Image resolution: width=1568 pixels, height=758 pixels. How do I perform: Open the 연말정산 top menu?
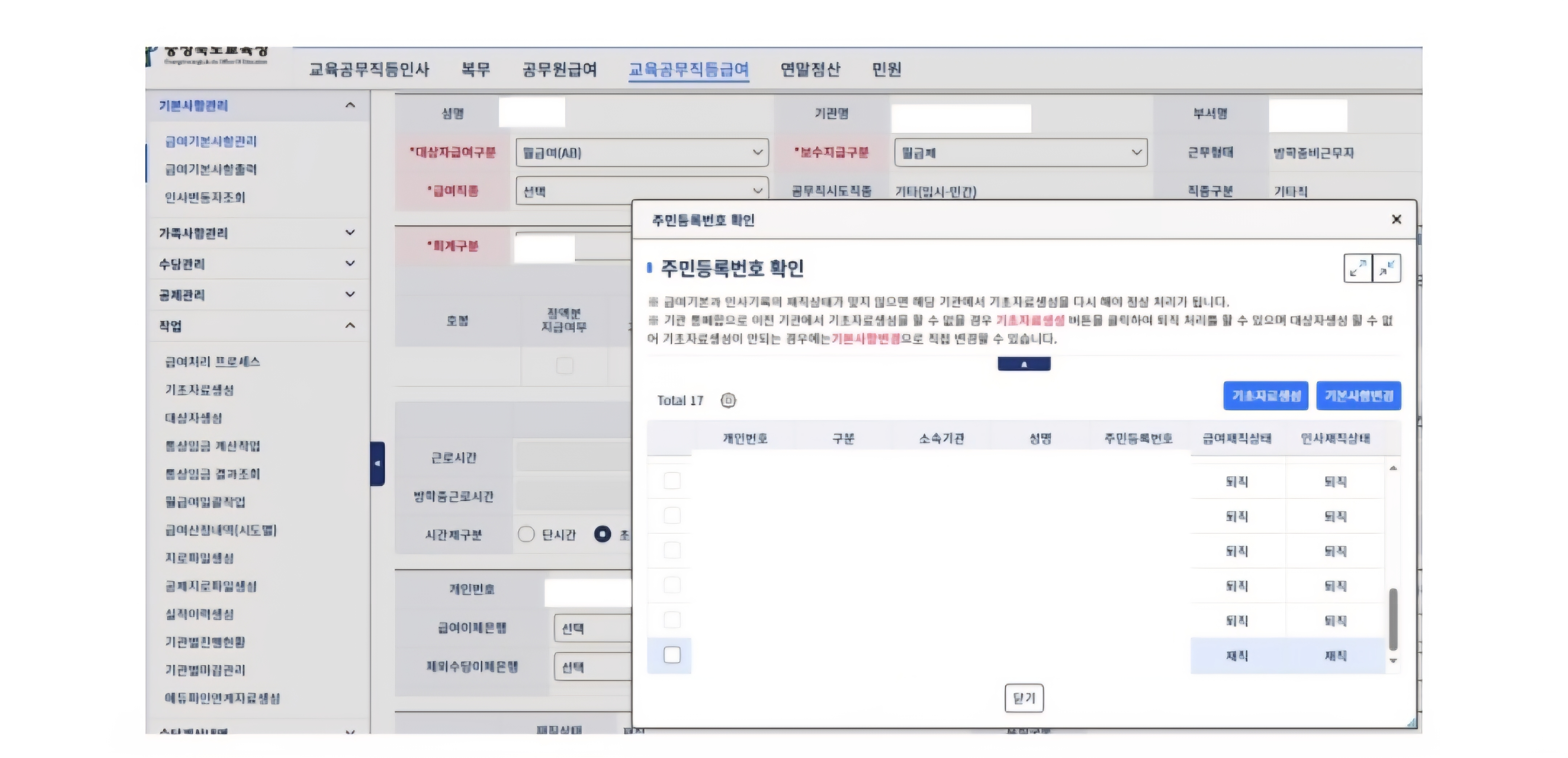[x=810, y=69]
